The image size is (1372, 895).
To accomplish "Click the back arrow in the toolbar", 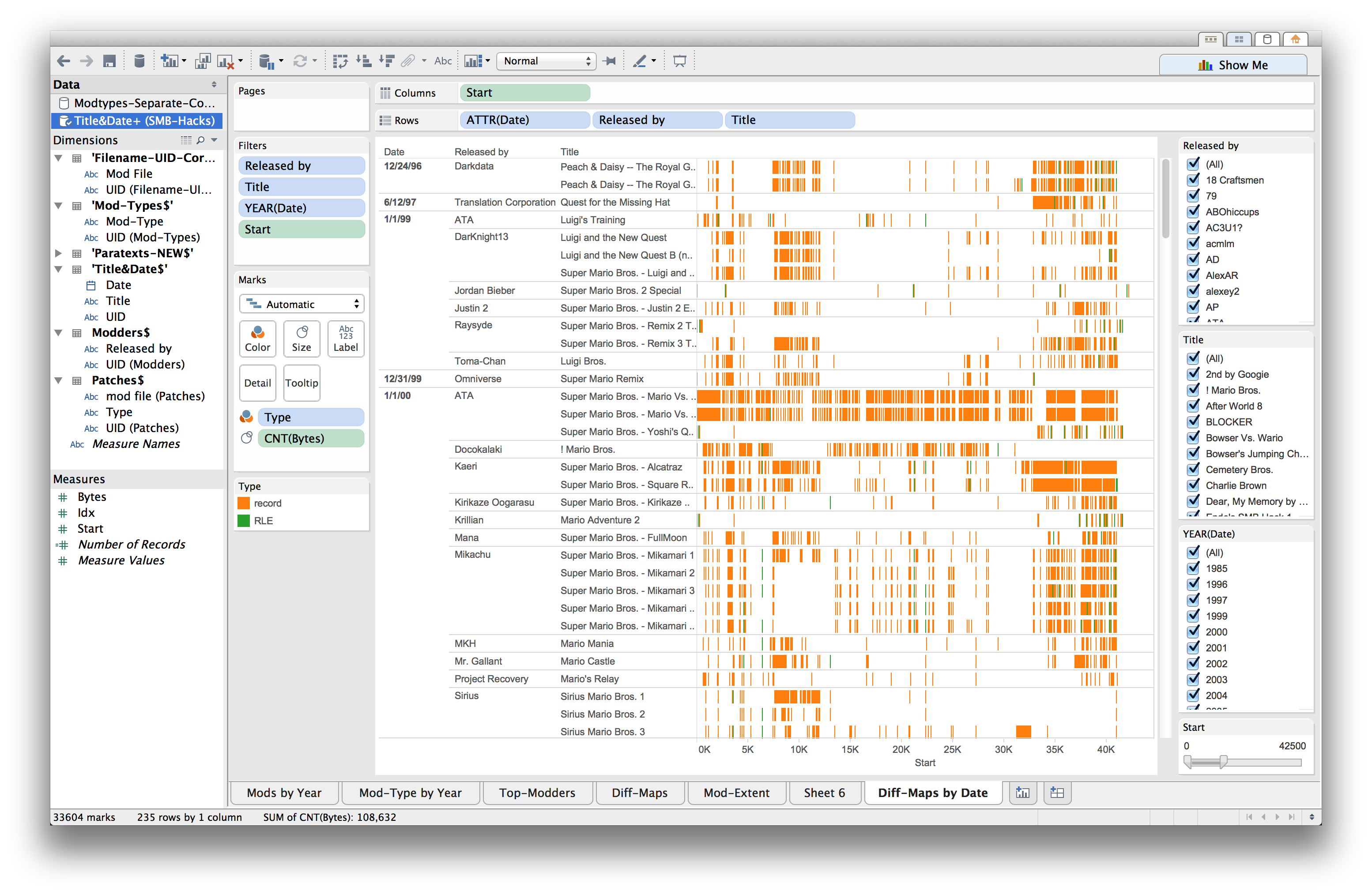I will point(64,61).
